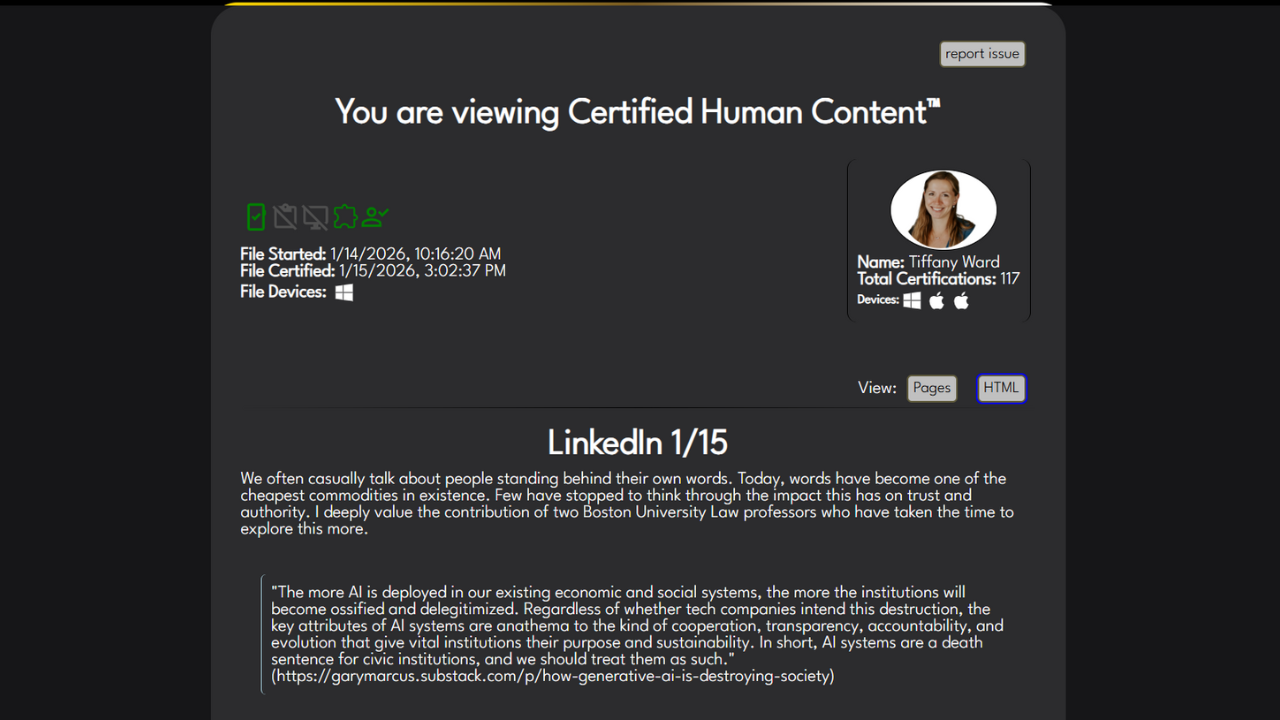Click the crossed-out clipboard icon
1280x720 pixels.
click(x=285, y=216)
